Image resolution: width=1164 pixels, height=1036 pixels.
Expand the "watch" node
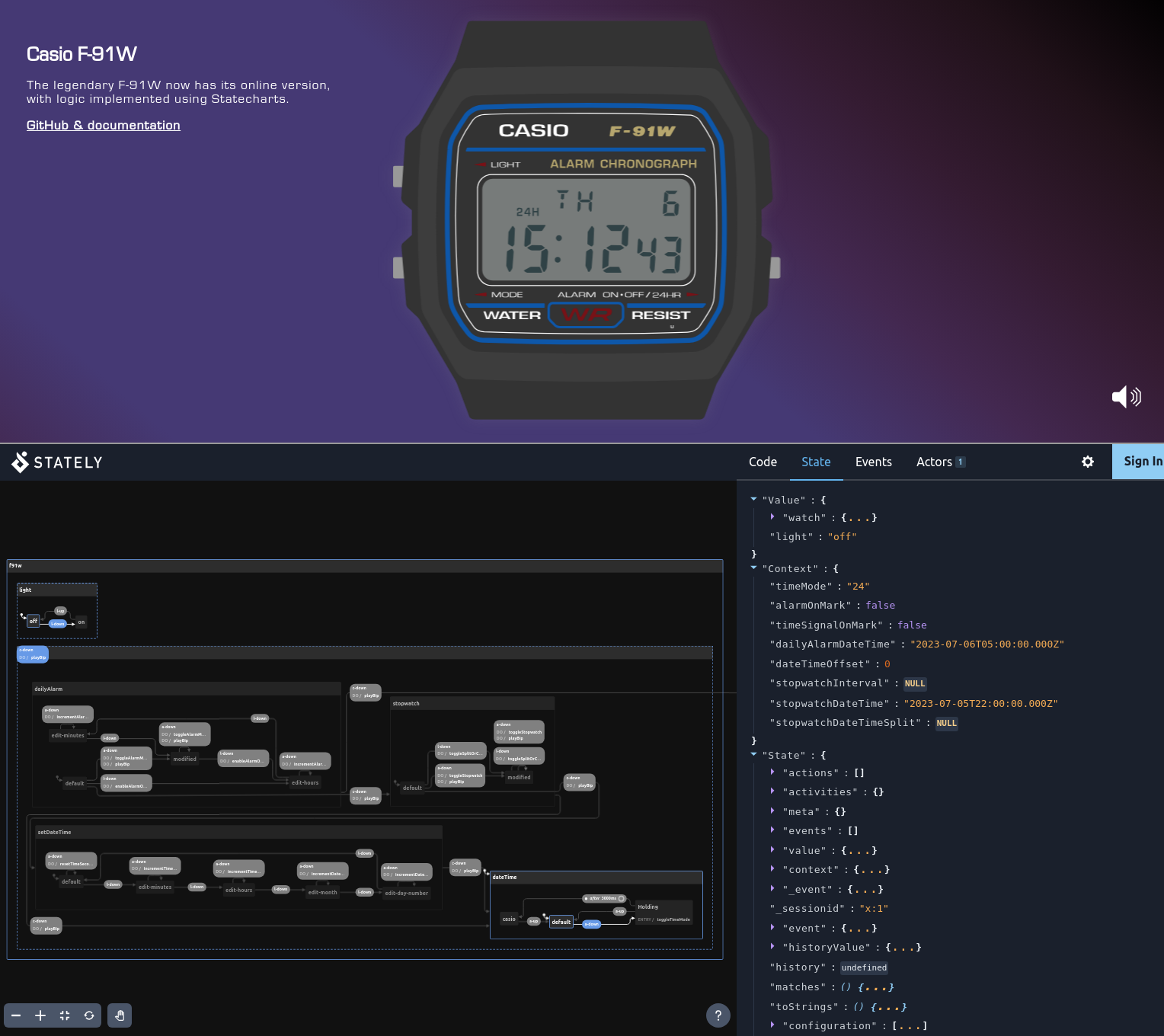pos(772,517)
